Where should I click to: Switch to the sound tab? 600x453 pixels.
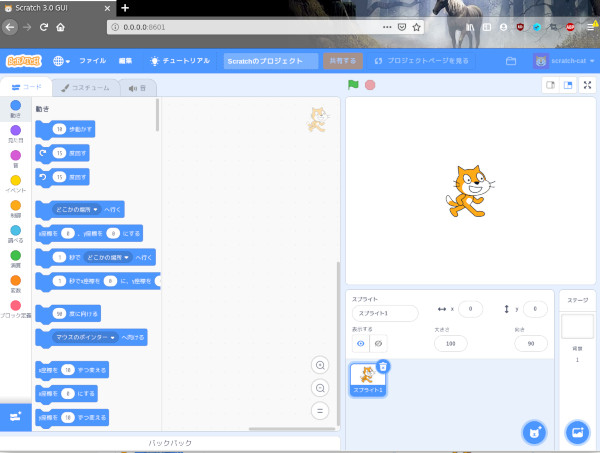(137, 88)
